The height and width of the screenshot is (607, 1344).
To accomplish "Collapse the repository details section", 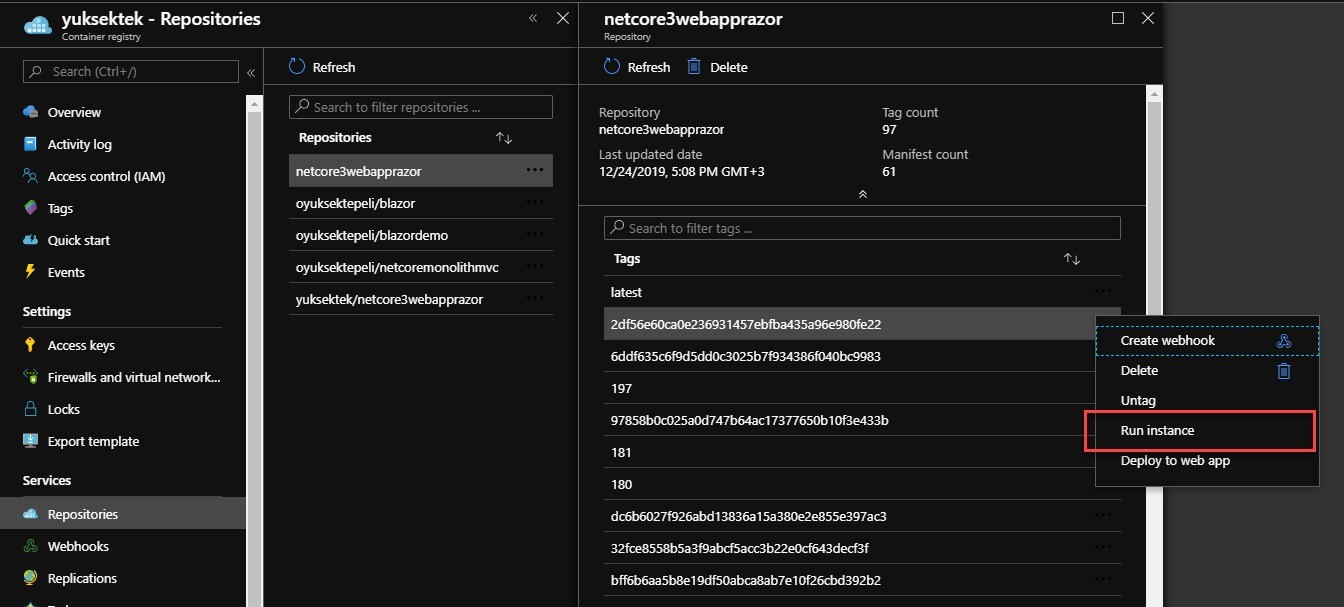I will coord(862,194).
